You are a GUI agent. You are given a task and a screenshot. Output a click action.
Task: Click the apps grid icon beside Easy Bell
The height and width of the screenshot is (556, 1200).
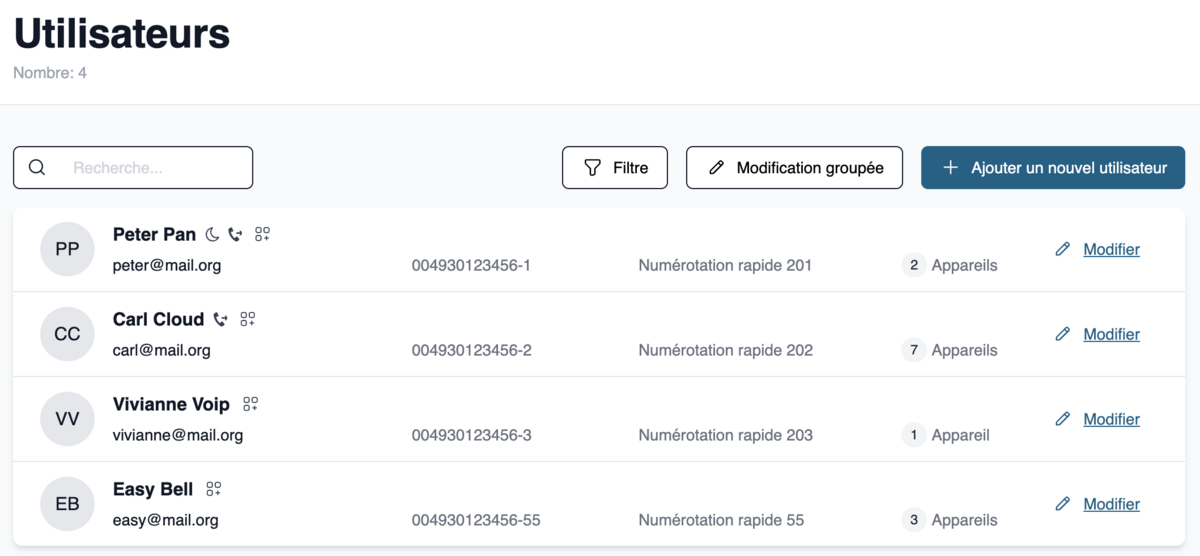coord(213,490)
